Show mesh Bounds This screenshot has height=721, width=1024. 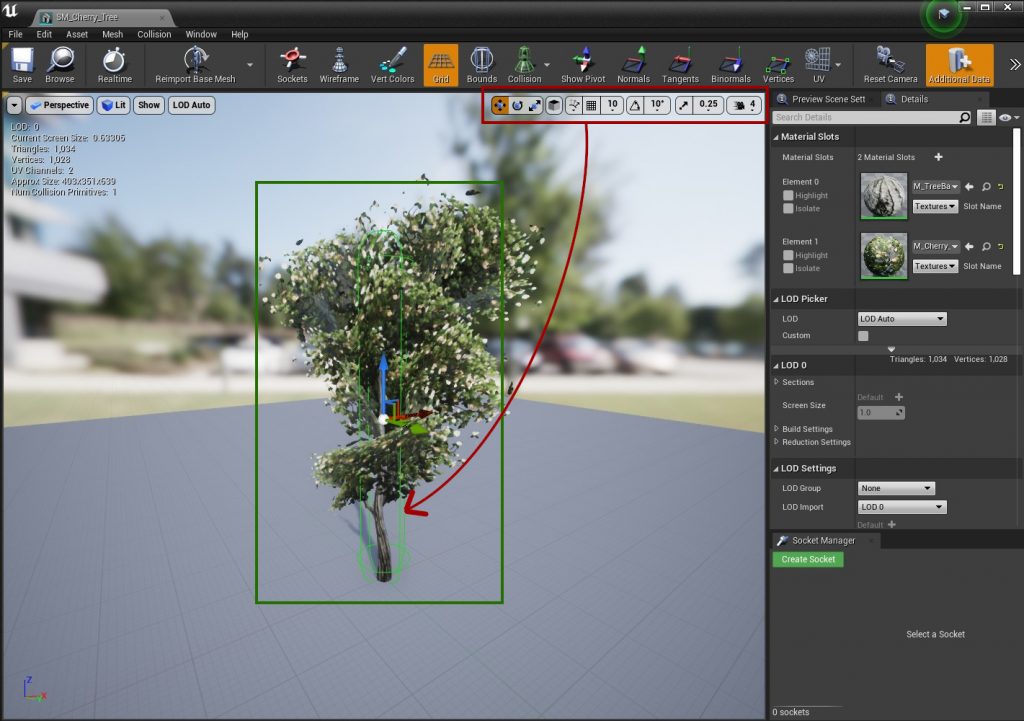482,65
